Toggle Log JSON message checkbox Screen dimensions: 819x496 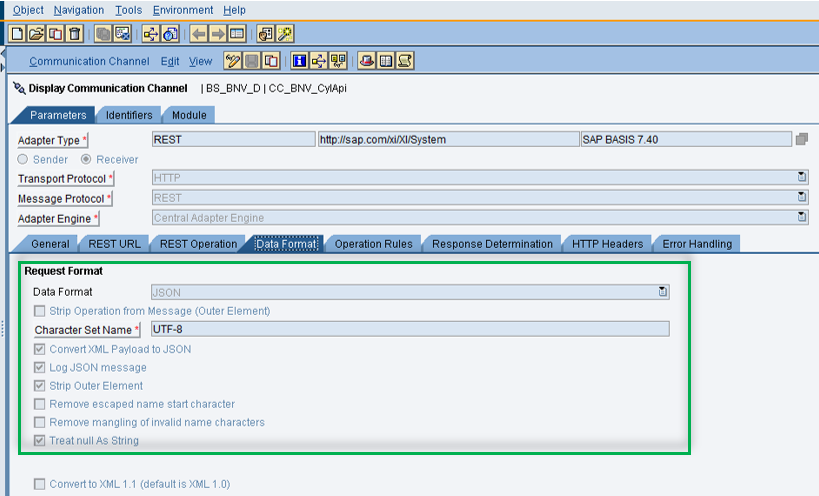coord(39,368)
